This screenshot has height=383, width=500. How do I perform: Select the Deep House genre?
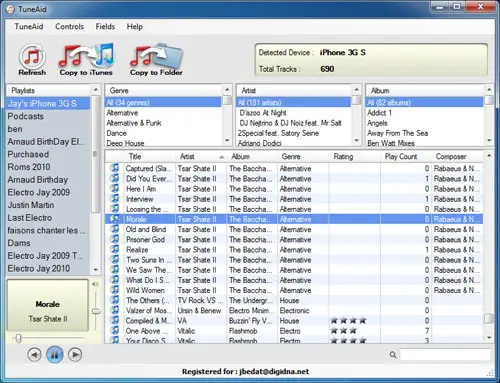163,143
